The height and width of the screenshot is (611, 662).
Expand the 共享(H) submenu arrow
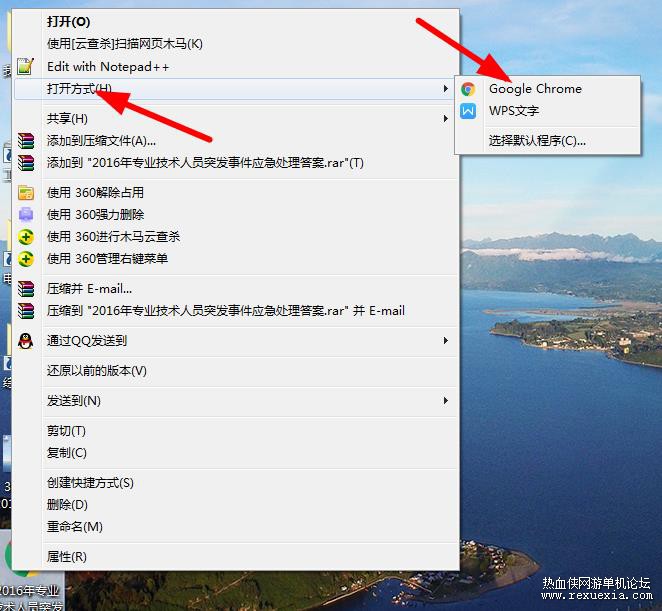point(445,119)
